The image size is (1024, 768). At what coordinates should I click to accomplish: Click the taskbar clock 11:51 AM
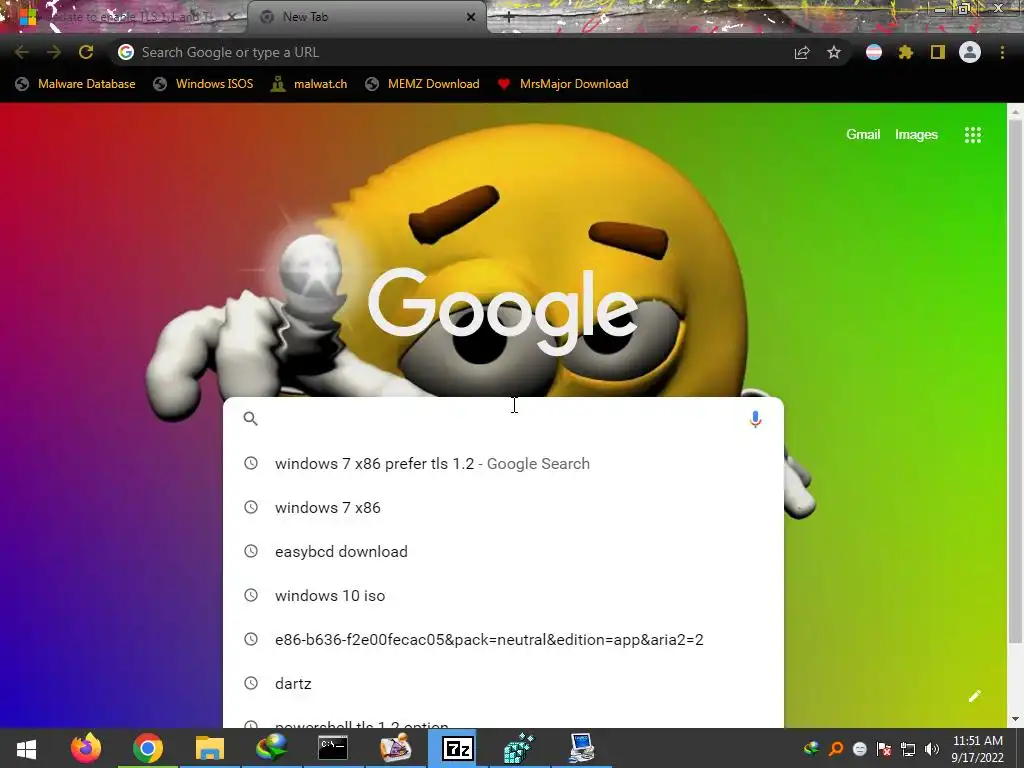978,741
